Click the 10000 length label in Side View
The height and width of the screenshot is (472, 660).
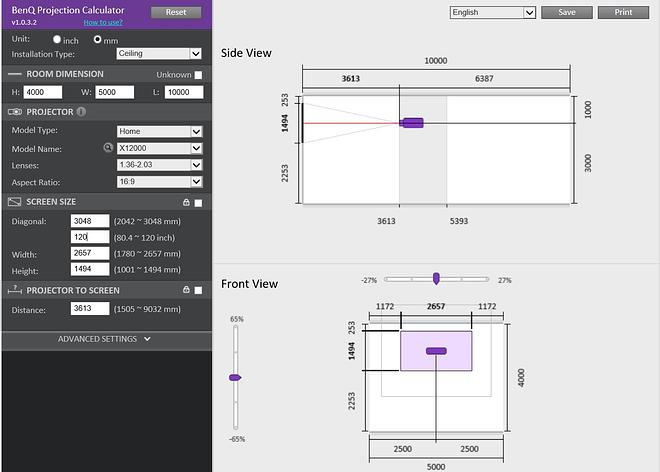coord(436,61)
